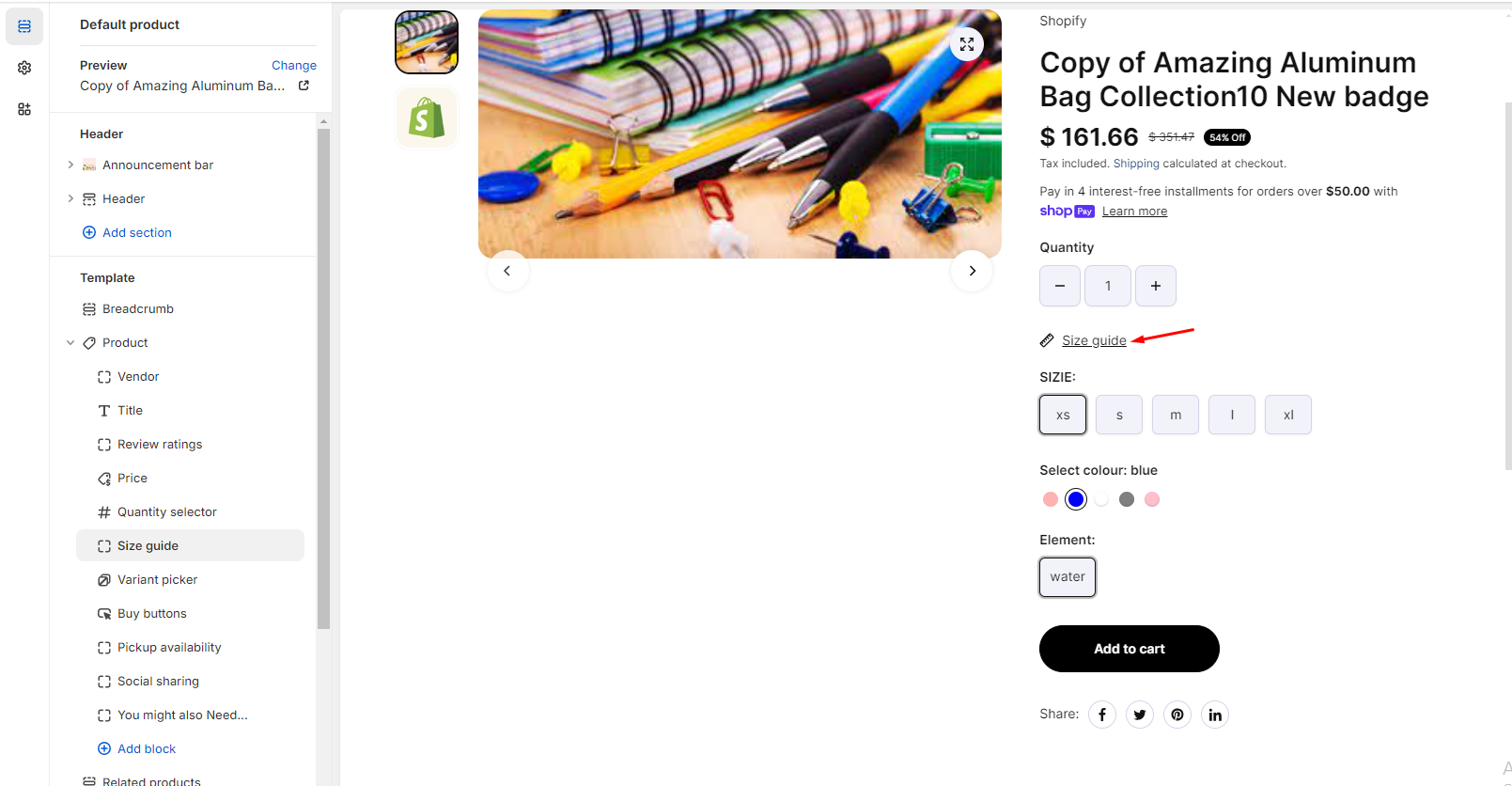Open the App embeds icon
Image resolution: width=1512 pixels, height=786 pixels.
pyautogui.click(x=24, y=109)
